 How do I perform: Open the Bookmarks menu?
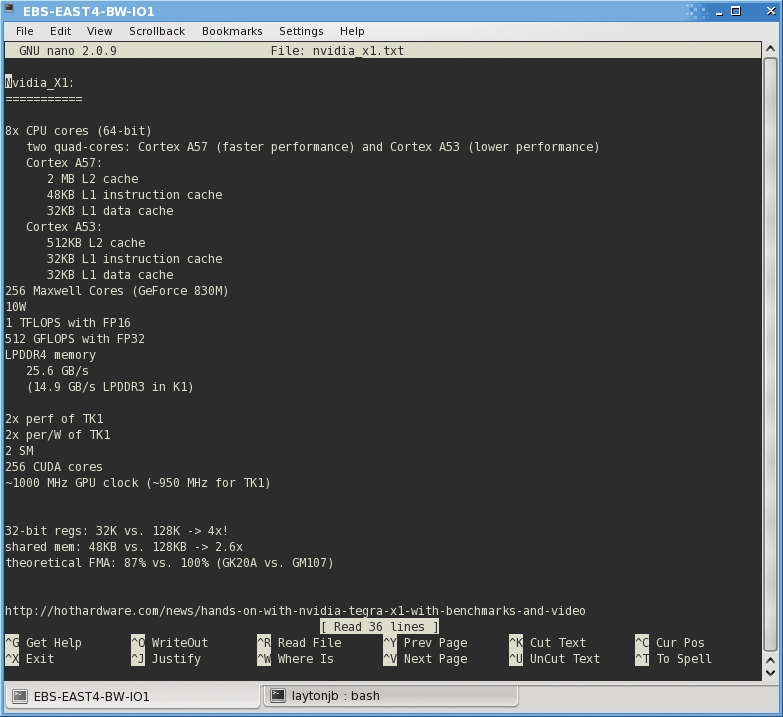[x=232, y=31]
